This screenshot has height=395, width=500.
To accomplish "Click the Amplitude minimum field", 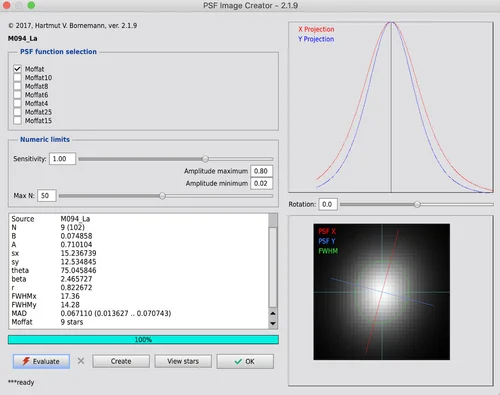I will coord(262,183).
